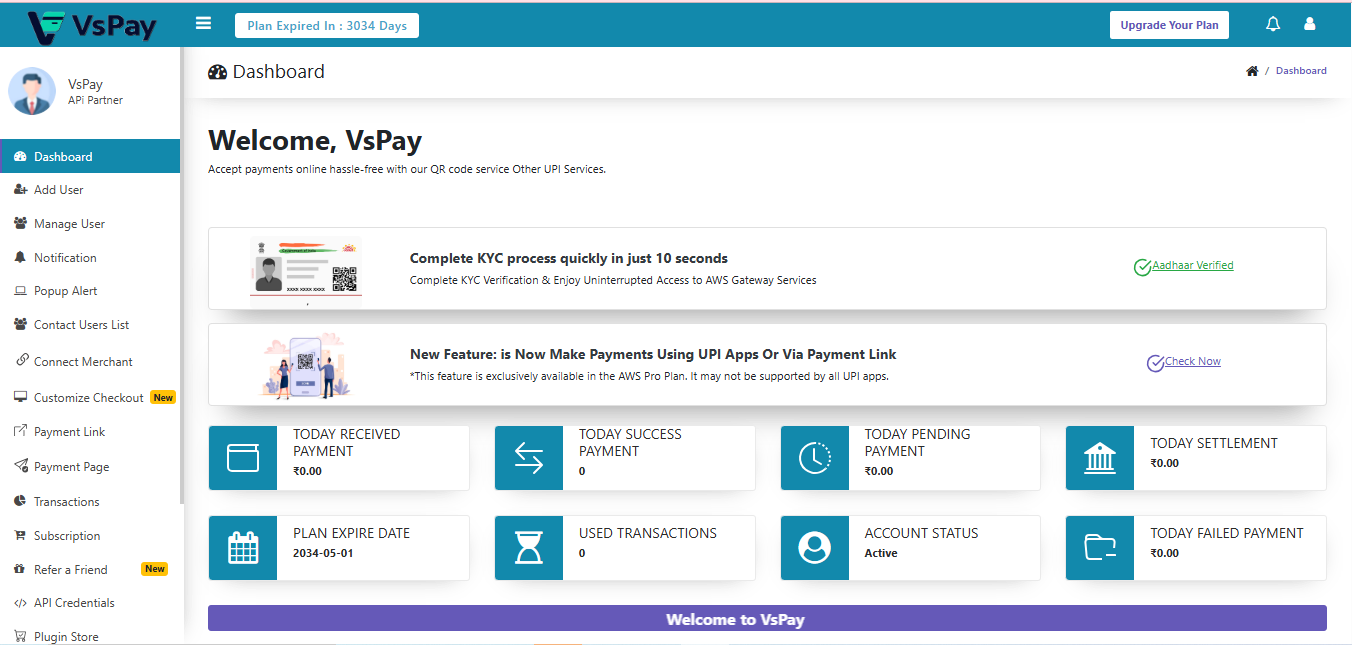
Task: Click the hamburger menu toggle icon
Action: pyautogui.click(x=204, y=24)
